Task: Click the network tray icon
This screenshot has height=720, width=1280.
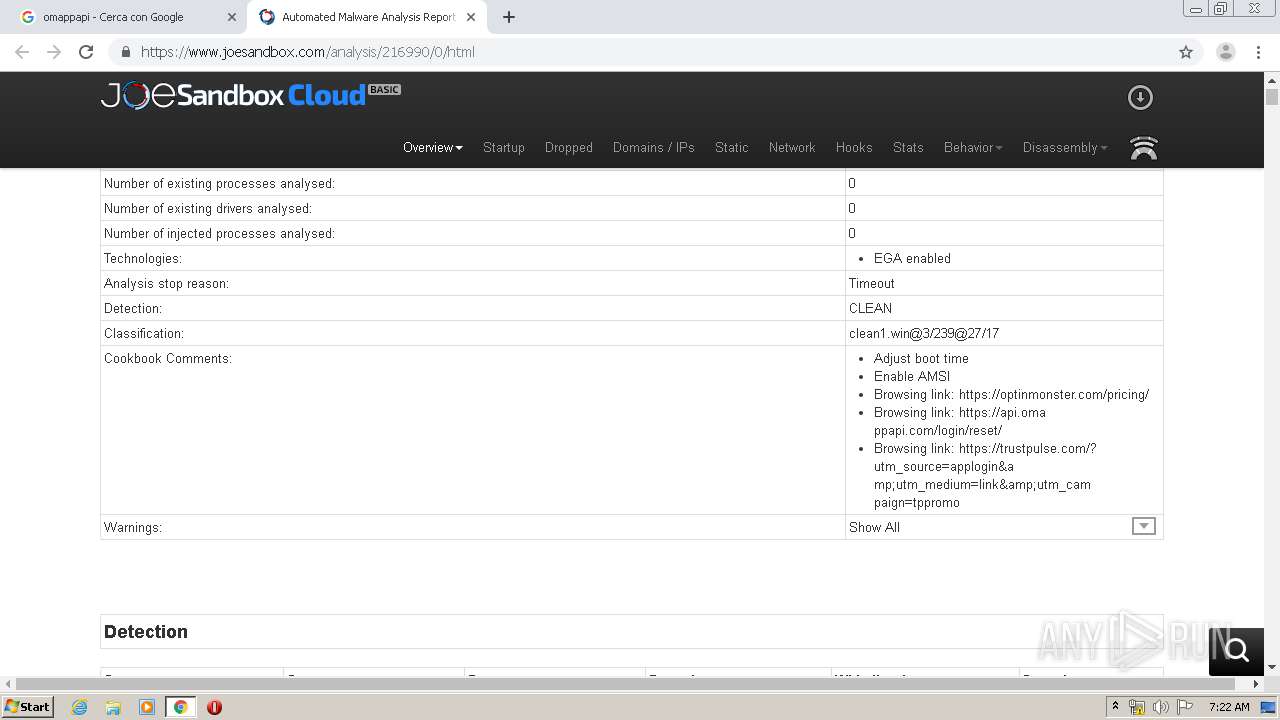Action: pyautogui.click(x=1137, y=707)
